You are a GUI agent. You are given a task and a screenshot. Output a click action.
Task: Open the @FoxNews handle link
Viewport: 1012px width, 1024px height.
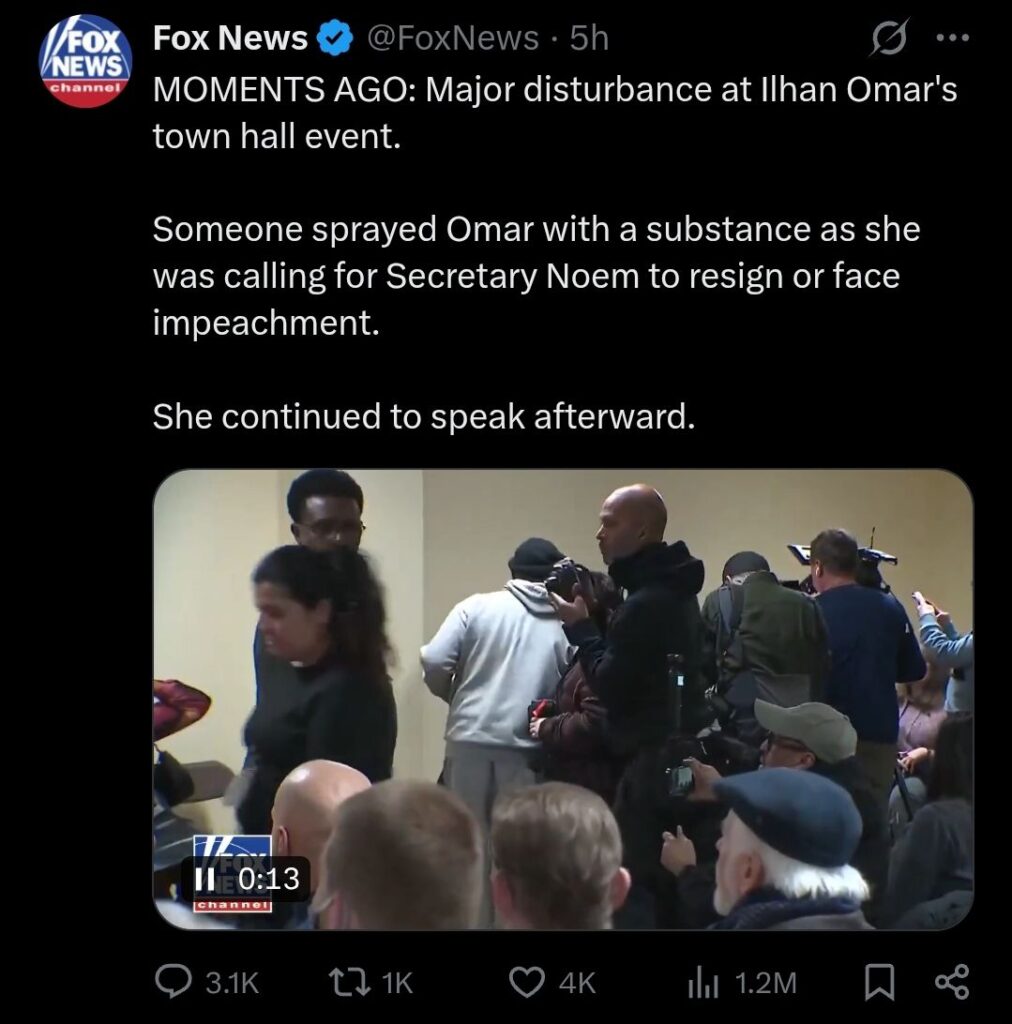coord(452,38)
